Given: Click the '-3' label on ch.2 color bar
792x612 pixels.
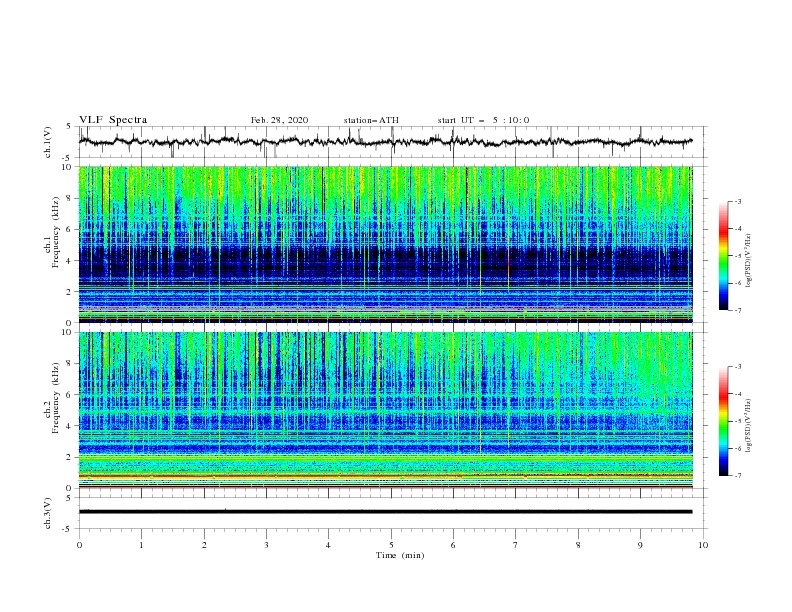Looking at the screenshot, I should (x=738, y=367).
